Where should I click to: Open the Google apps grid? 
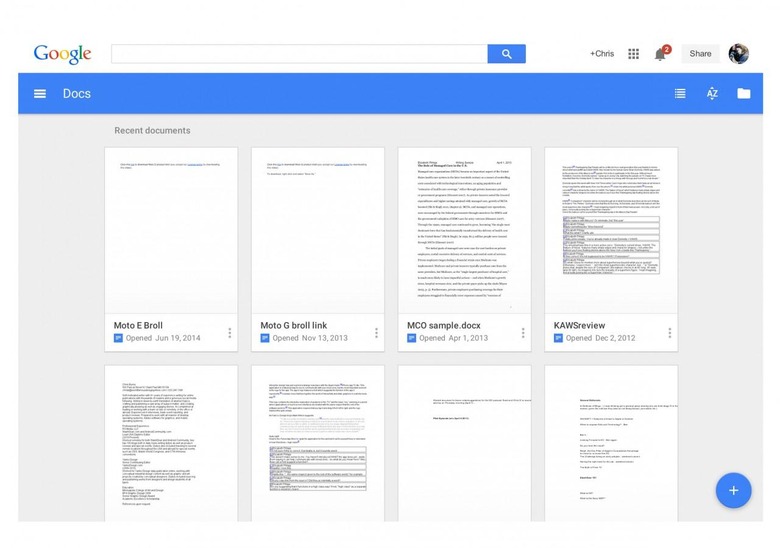(633, 54)
